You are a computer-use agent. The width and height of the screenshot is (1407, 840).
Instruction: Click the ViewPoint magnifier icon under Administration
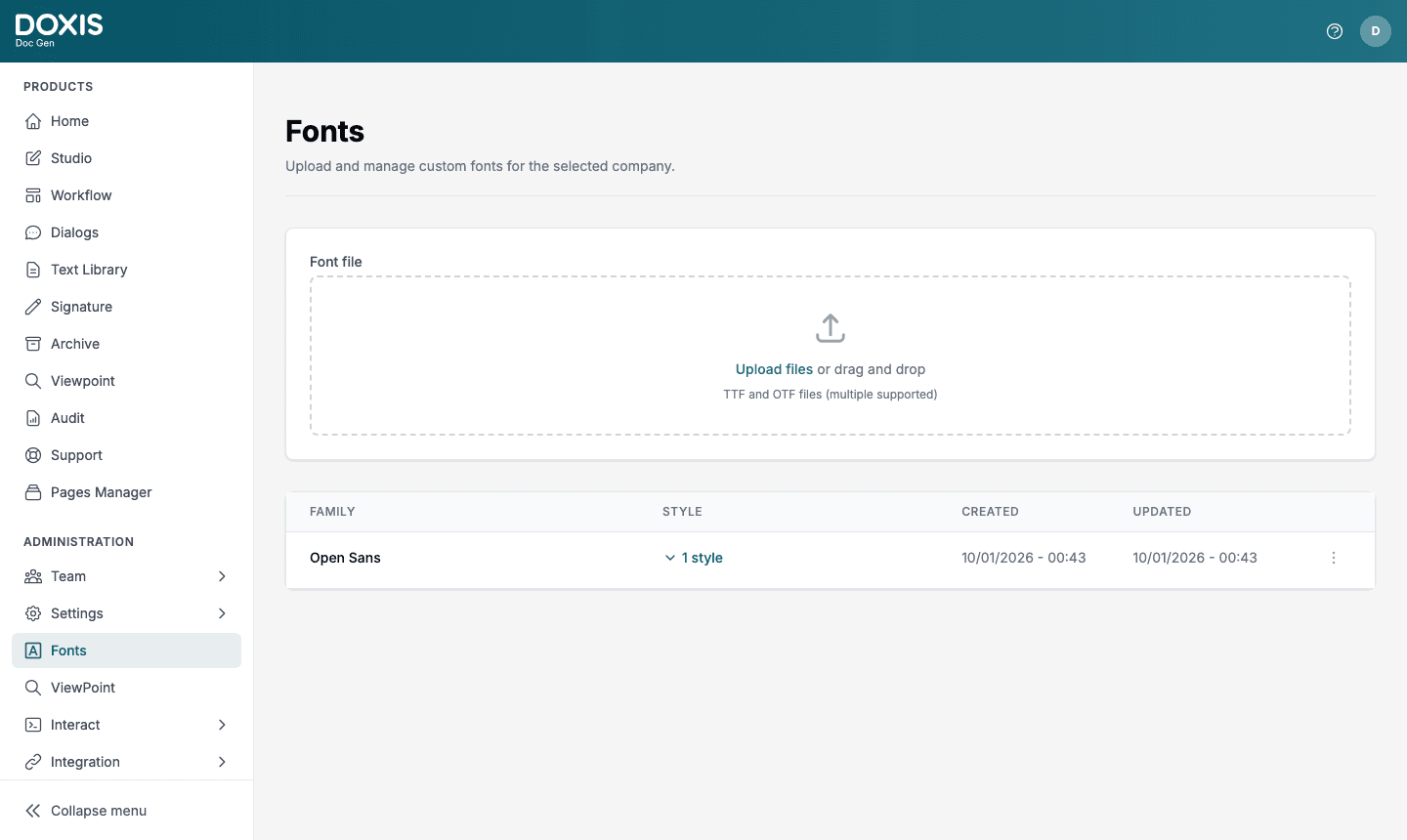[x=33, y=688]
